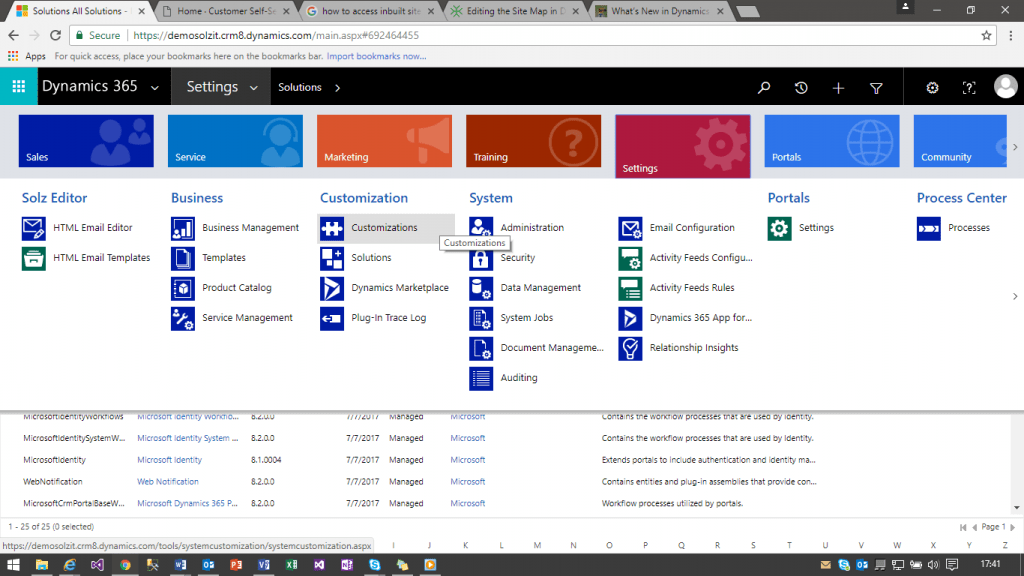The image size is (1024, 576).
Task: Open the Customizations menu item
Action: pos(384,228)
